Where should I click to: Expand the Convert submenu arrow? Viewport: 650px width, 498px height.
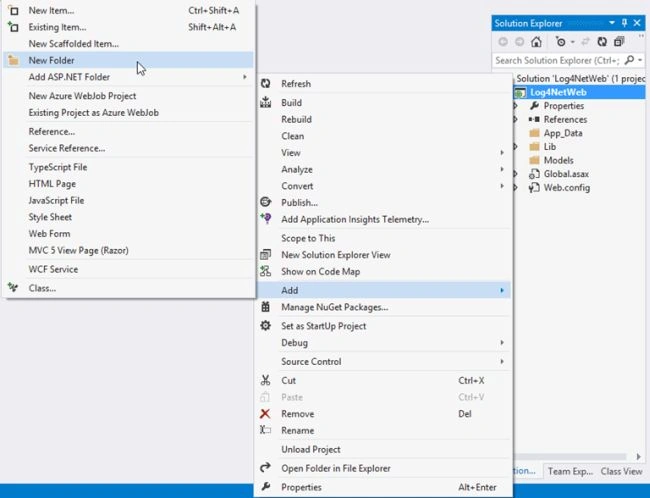coord(502,186)
